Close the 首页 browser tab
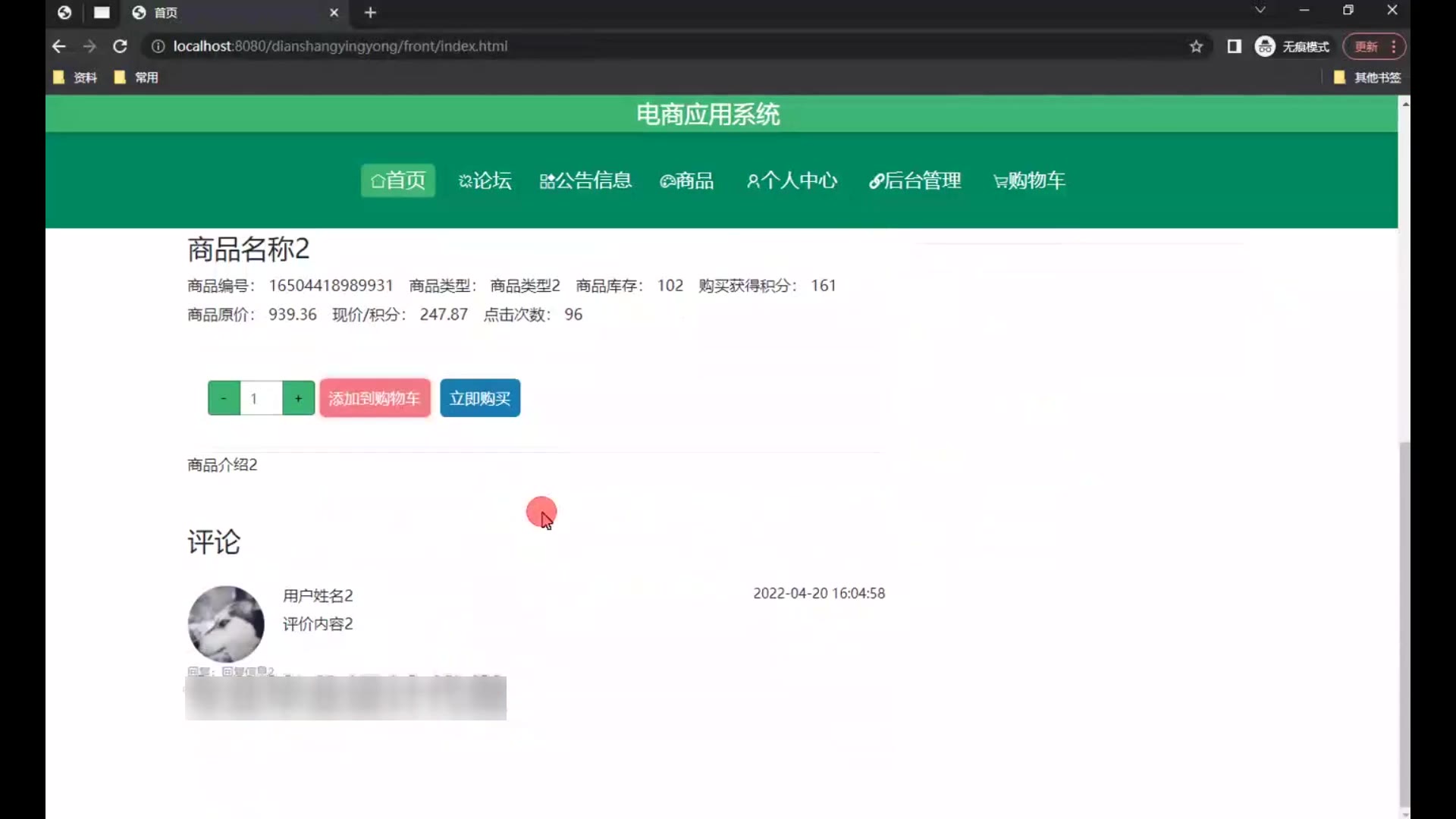Screen dimensions: 1456x819 (x=334, y=13)
